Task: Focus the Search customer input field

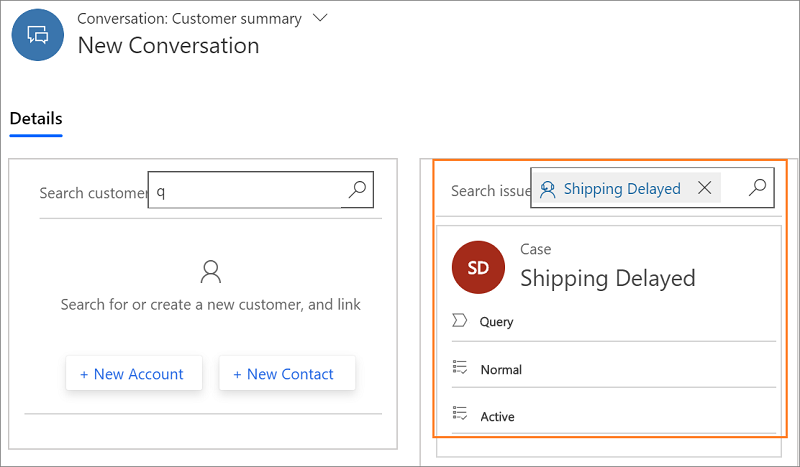Action: (245, 190)
